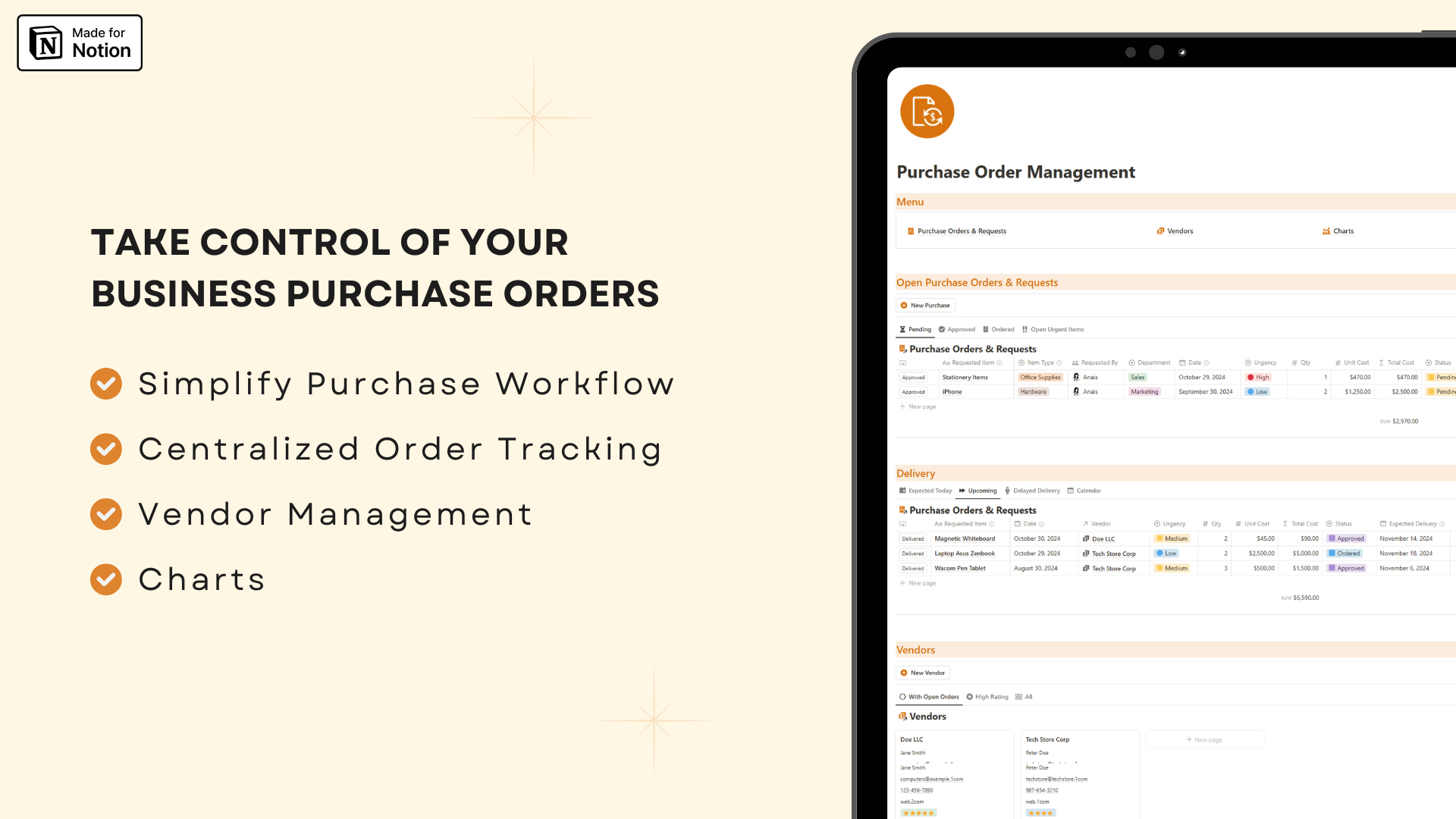Select High urgency color indicator on Stationery Items
This screenshot has width=1456, height=819.
point(1251,377)
